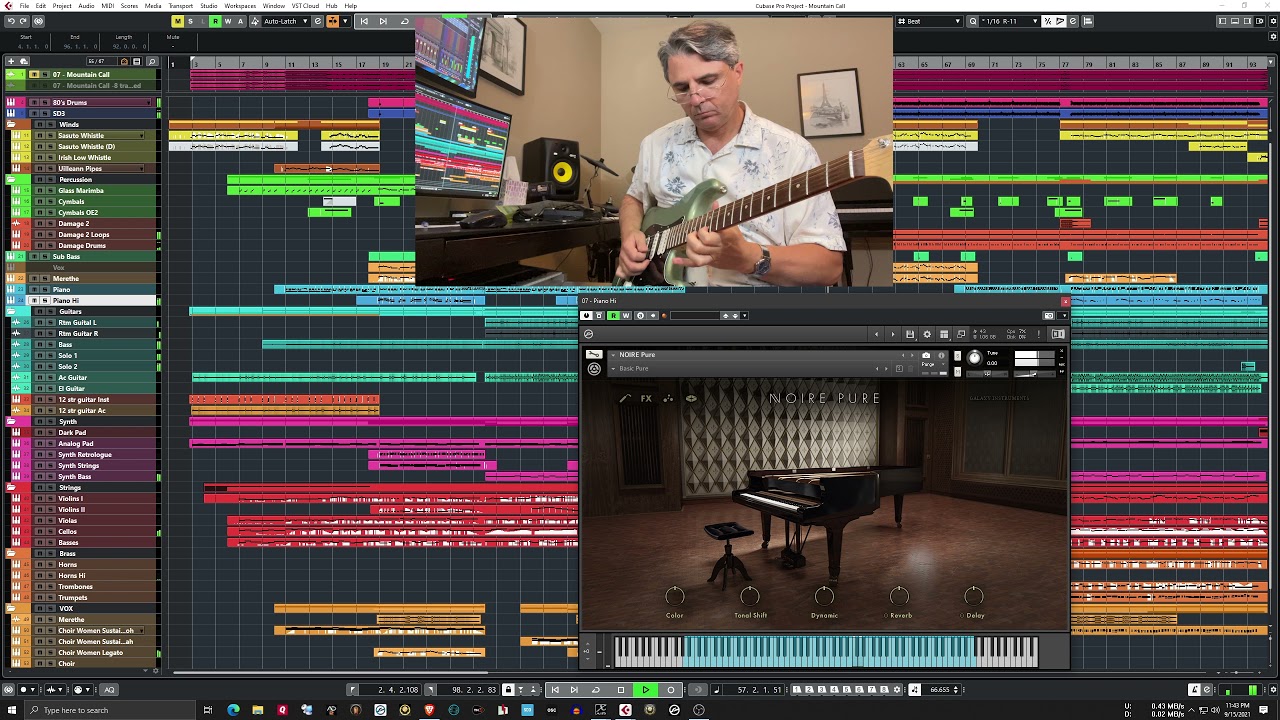The image size is (1280, 720).
Task: Click the Tonal Shift knob in NOIRE
Action: tap(749, 596)
